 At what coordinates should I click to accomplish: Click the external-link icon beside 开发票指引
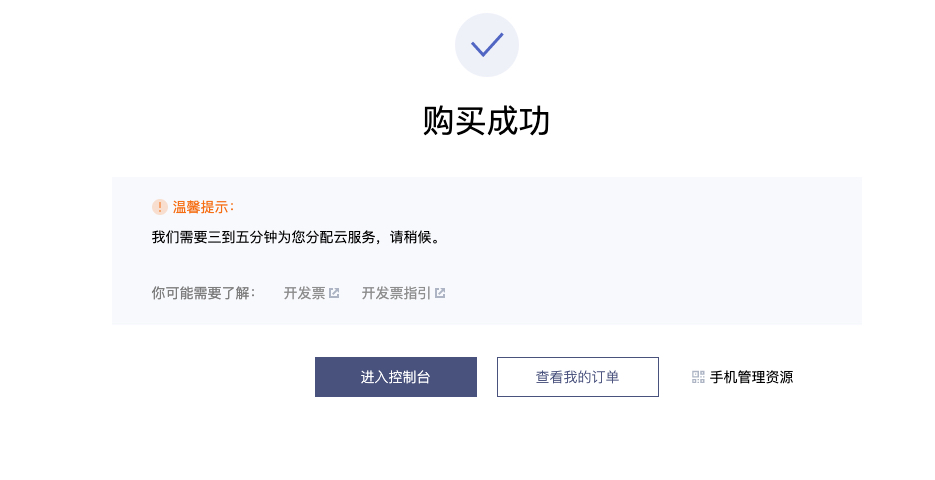click(x=440, y=293)
